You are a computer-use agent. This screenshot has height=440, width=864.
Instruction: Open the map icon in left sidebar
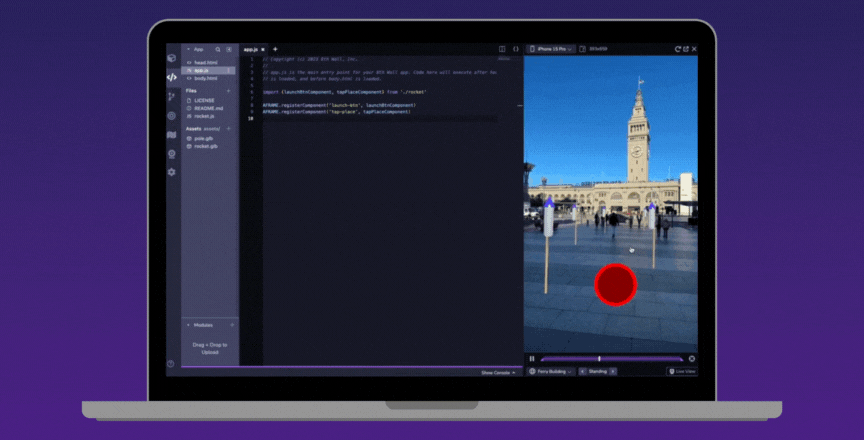click(x=171, y=135)
